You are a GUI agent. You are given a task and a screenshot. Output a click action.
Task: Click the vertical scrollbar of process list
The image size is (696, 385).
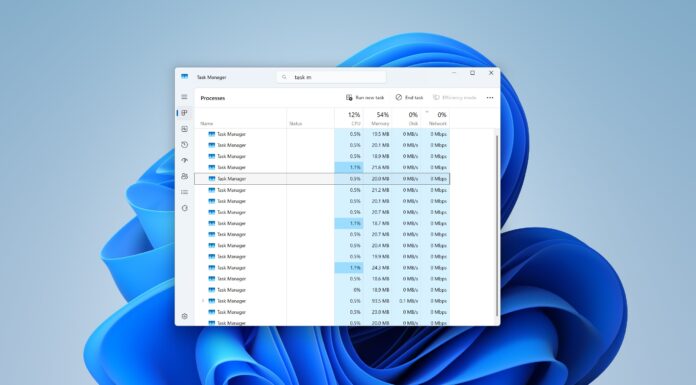(497, 226)
